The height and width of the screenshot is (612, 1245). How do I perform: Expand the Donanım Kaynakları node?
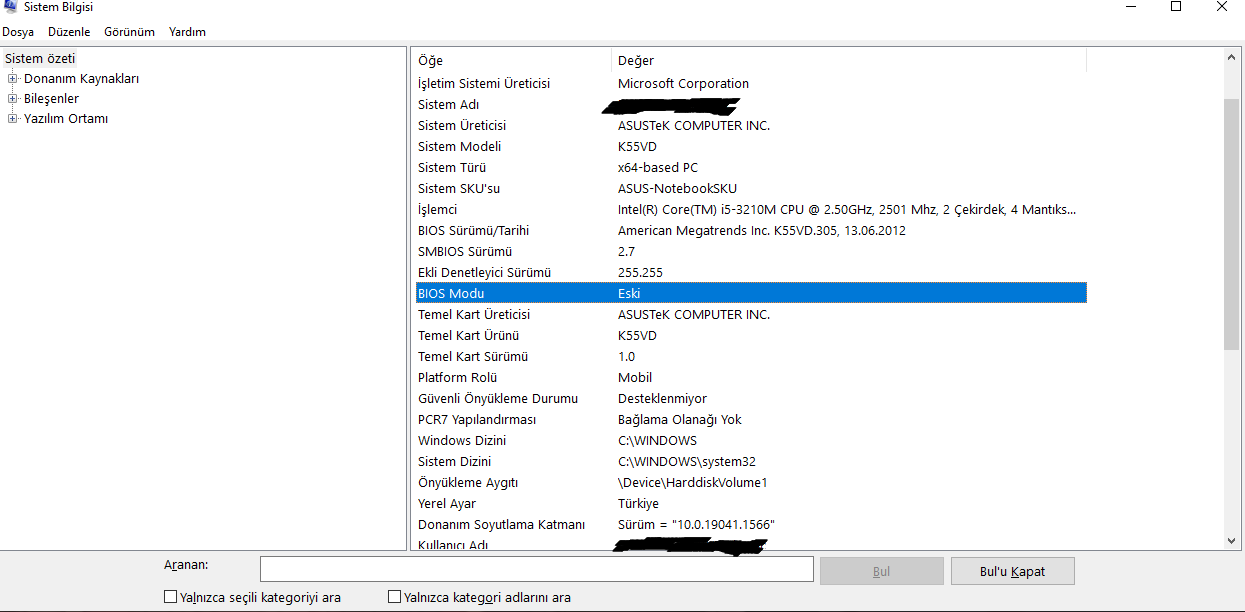tap(13, 78)
